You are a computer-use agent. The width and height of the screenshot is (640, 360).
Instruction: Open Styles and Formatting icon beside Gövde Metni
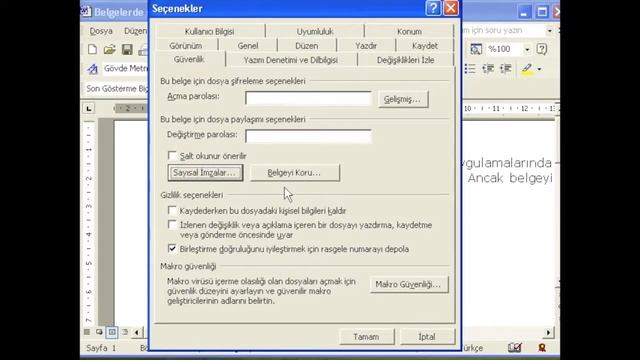click(93, 69)
